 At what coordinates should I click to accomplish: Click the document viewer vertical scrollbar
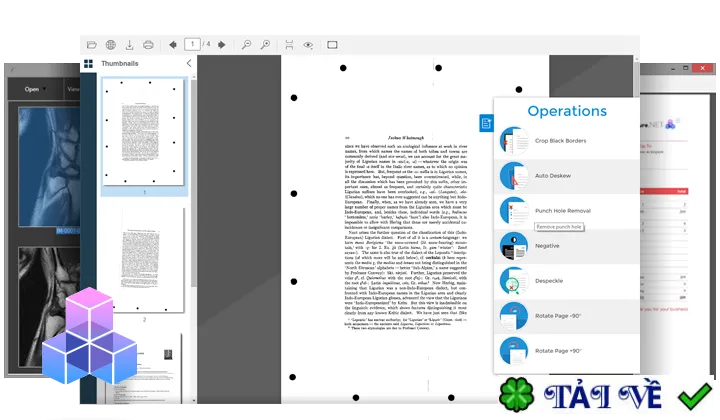click(x=636, y=78)
